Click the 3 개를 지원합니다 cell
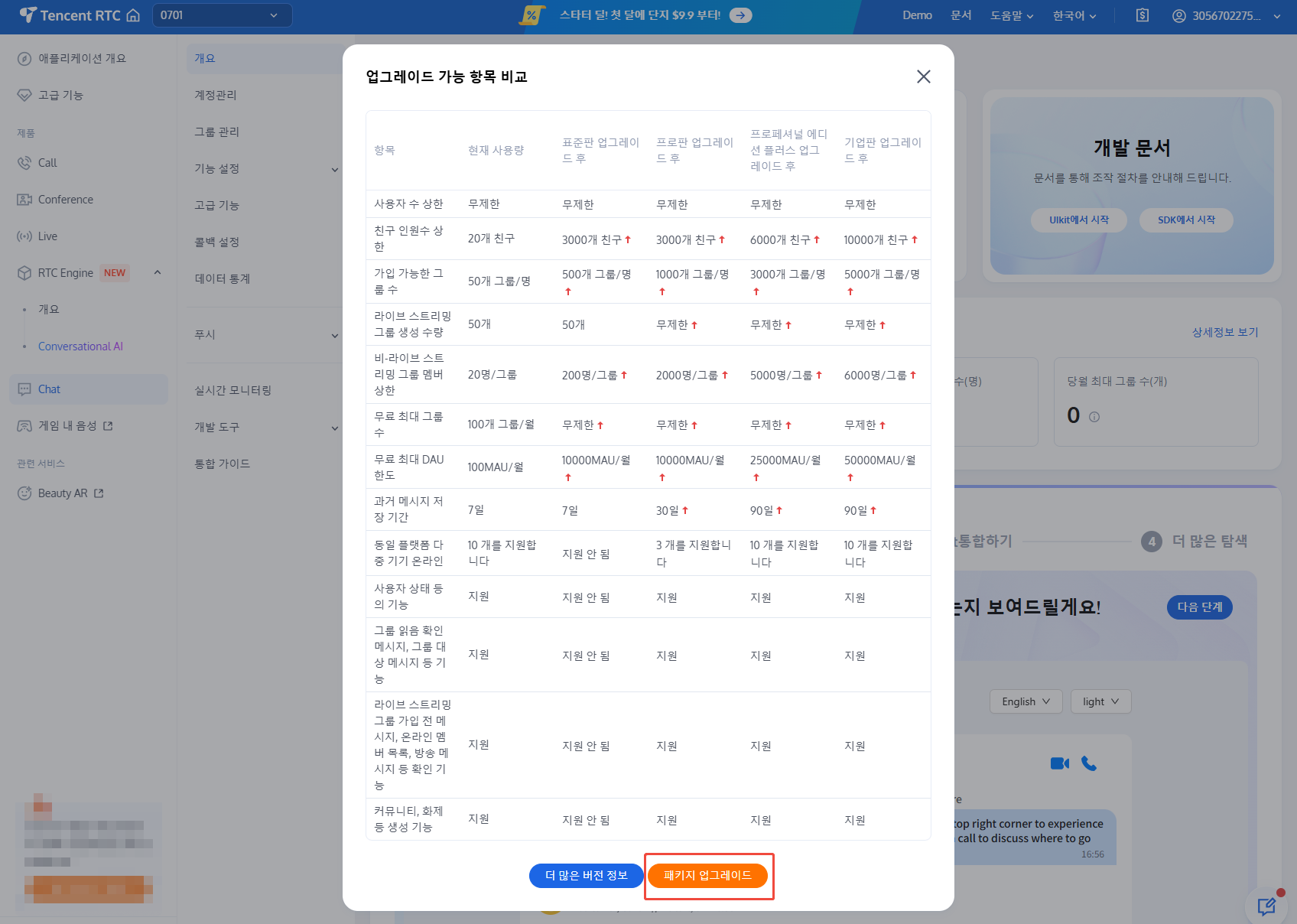This screenshot has width=1297, height=924. (x=694, y=553)
